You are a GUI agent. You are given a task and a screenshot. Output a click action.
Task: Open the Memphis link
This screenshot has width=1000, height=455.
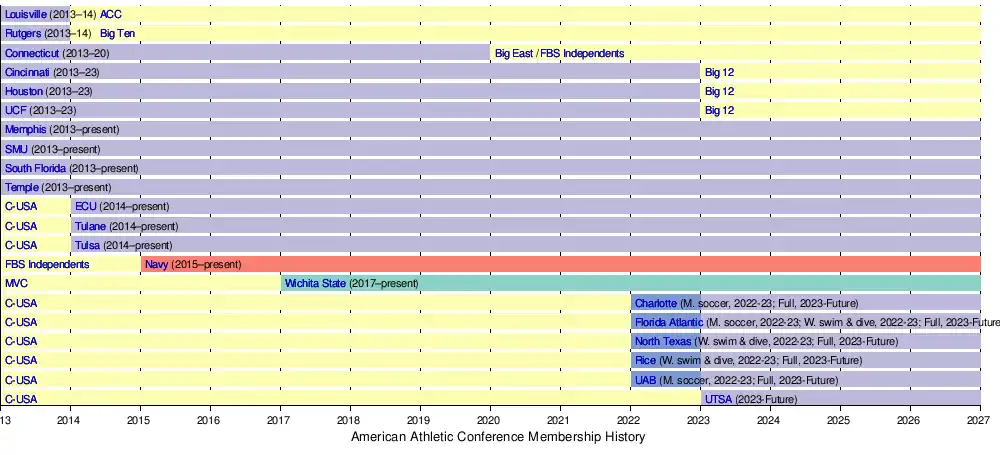tap(25, 130)
